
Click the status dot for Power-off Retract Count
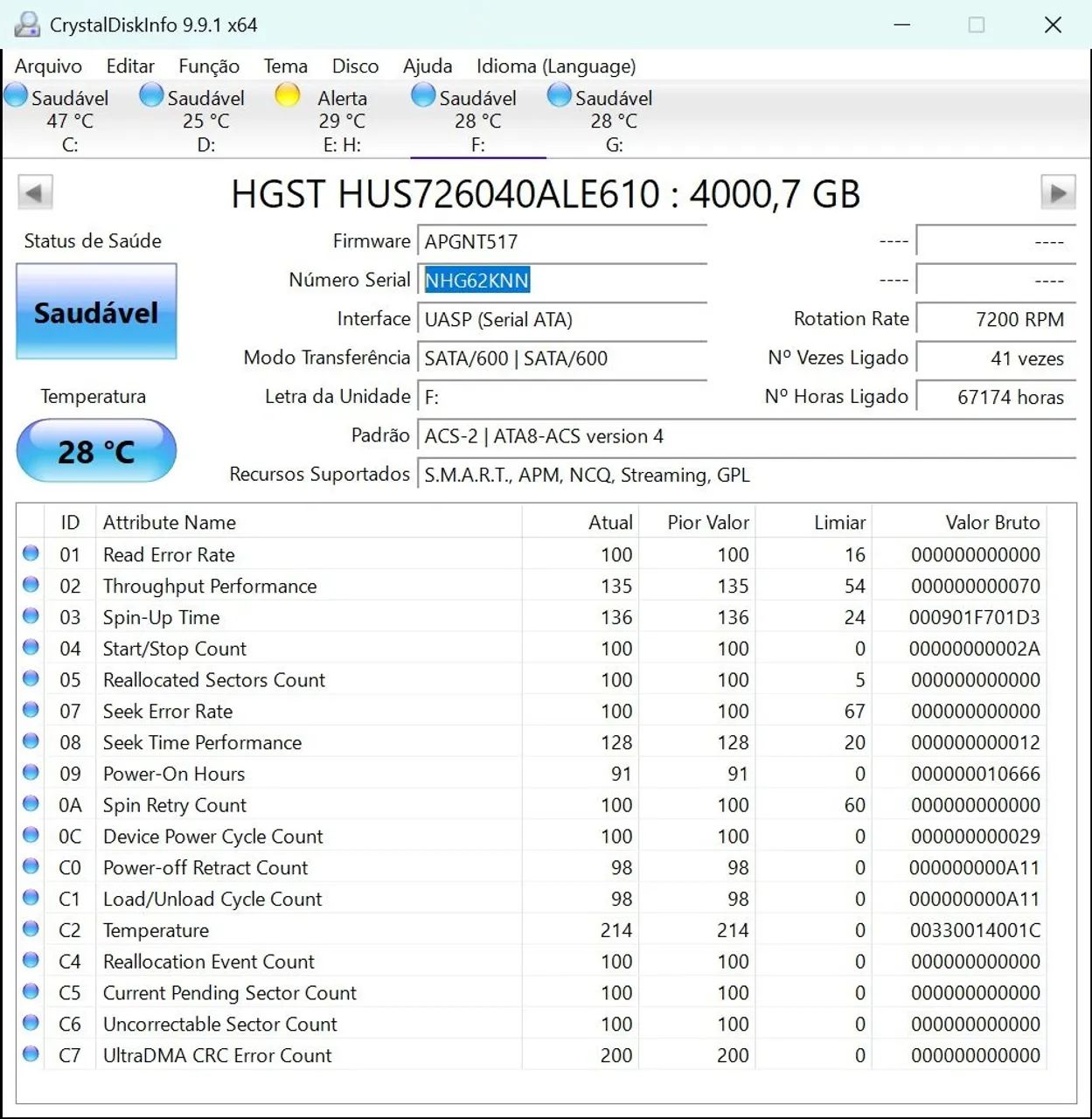coord(31,866)
